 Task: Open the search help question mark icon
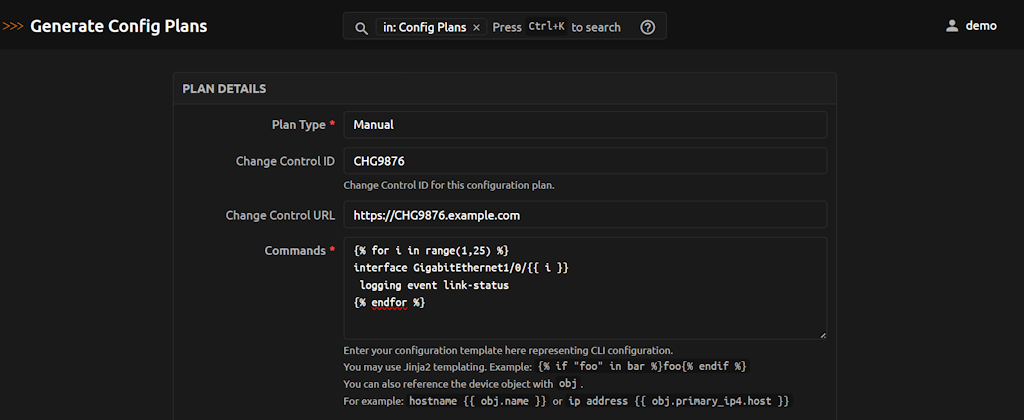click(x=647, y=27)
